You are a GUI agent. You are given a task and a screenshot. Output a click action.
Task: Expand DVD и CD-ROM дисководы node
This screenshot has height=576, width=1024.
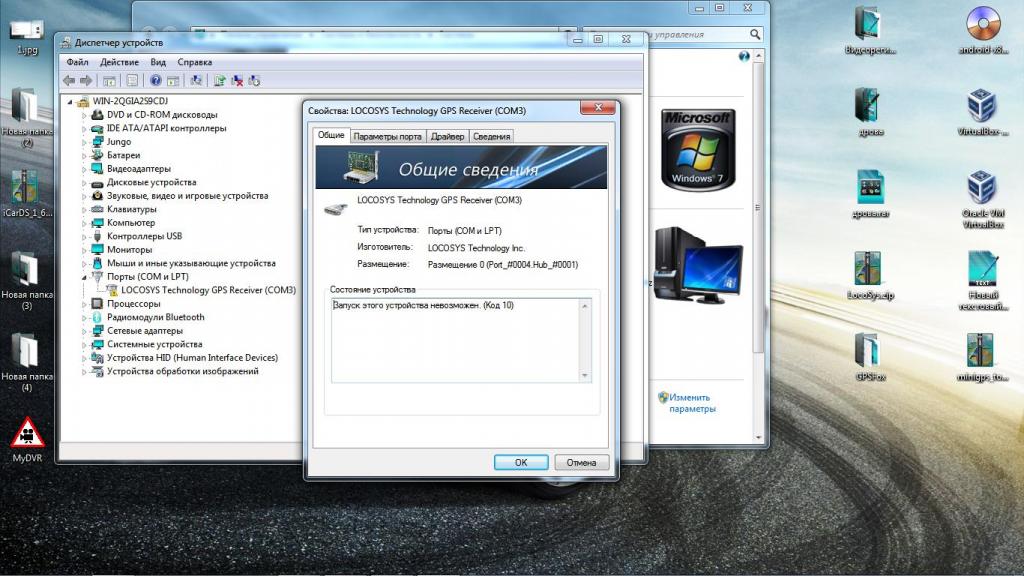pyautogui.click(x=85, y=115)
